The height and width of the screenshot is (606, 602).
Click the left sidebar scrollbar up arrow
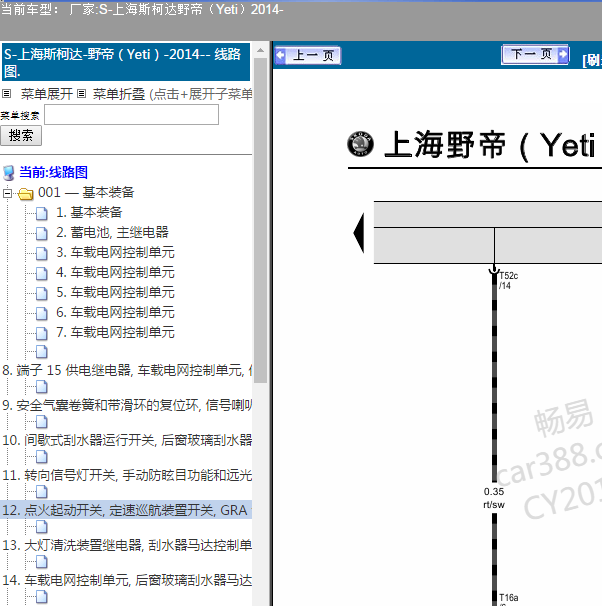260,51
